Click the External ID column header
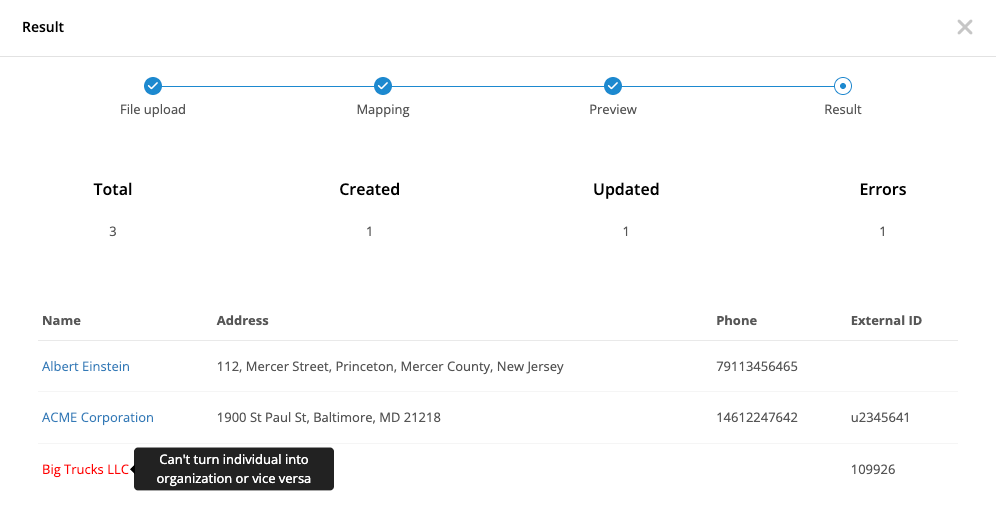996x522 pixels. click(x=886, y=321)
